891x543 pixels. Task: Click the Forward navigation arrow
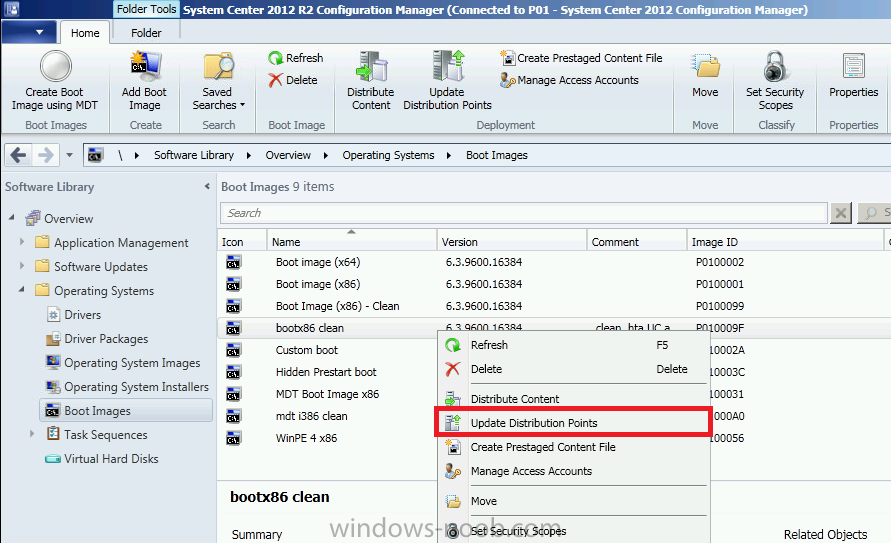click(x=46, y=154)
